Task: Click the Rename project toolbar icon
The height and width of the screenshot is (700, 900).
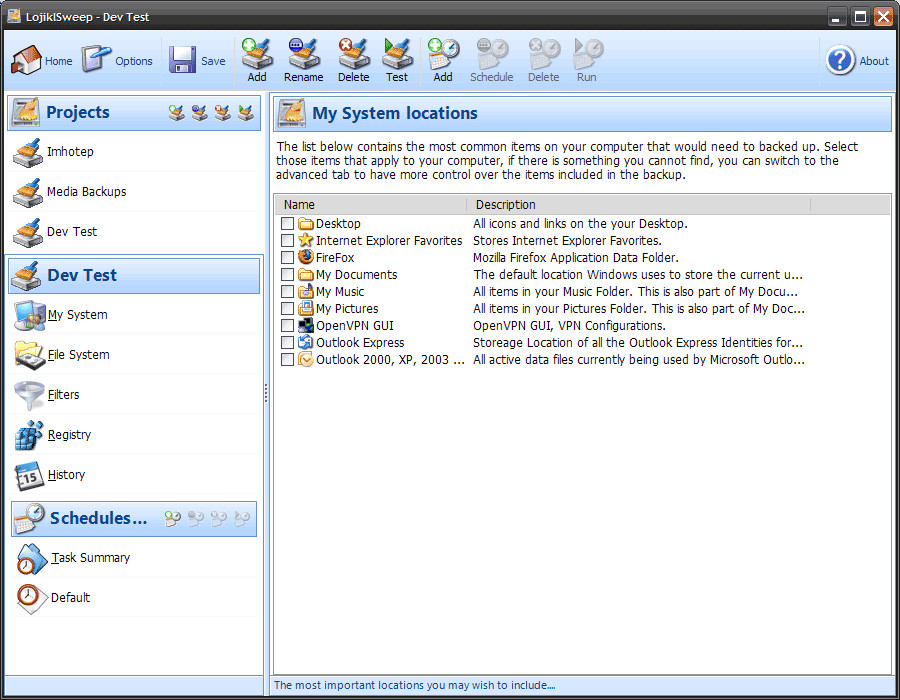Action: pos(304,60)
